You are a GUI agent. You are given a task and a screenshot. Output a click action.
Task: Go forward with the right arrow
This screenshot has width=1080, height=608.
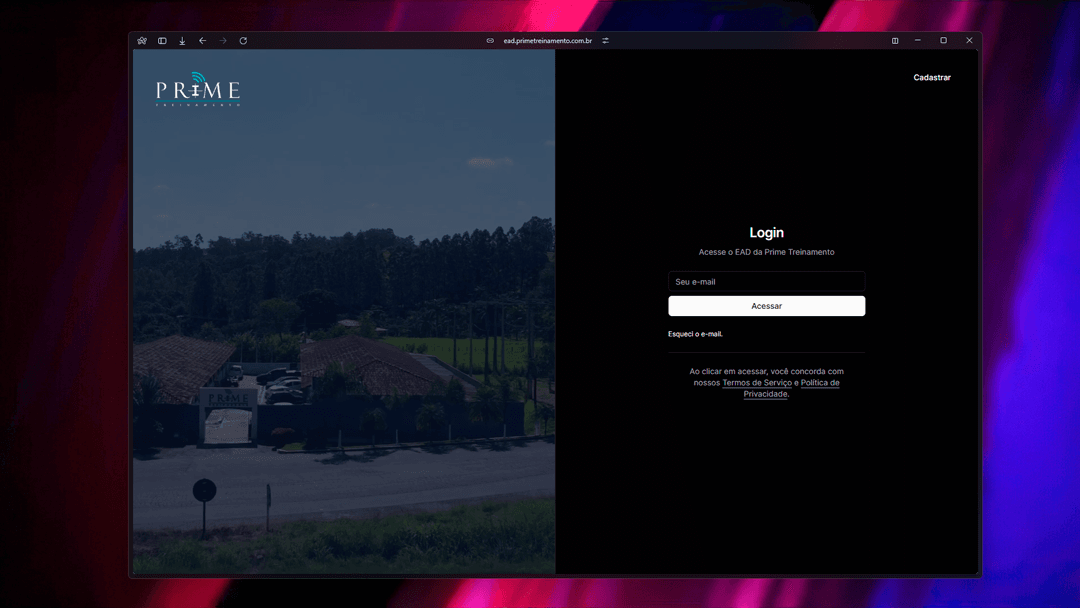tap(223, 41)
